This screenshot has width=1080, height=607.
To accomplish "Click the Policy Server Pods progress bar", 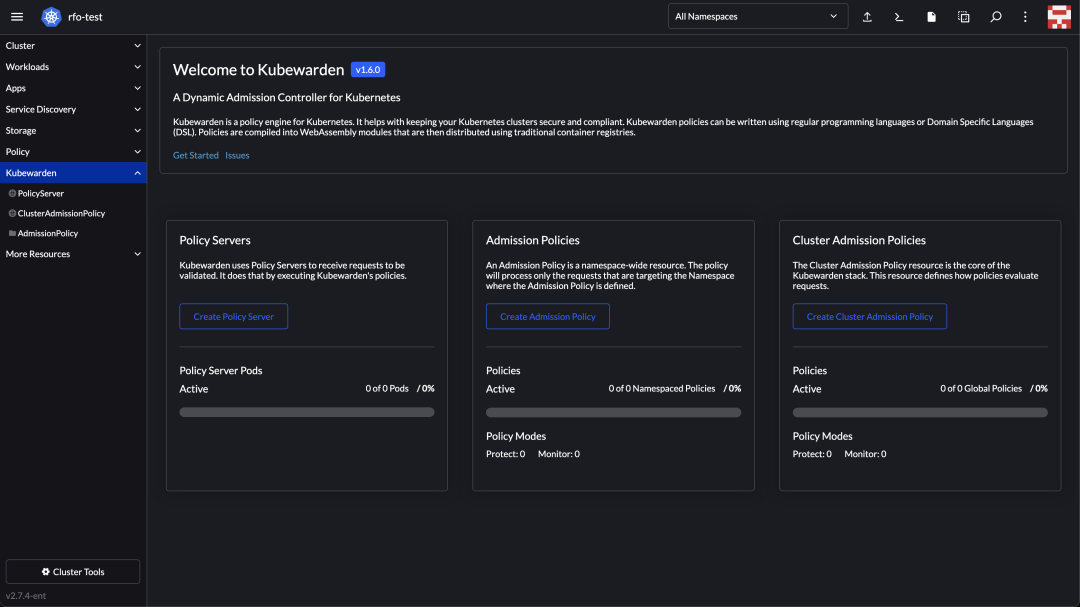I will click(306, 412).
